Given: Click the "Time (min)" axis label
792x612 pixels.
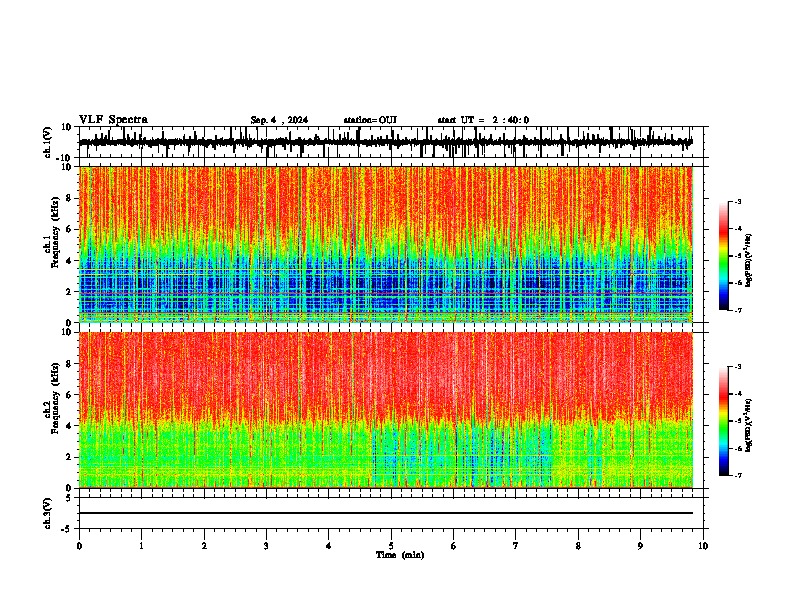Looking at the screenshot, I should tap(400, 555).
